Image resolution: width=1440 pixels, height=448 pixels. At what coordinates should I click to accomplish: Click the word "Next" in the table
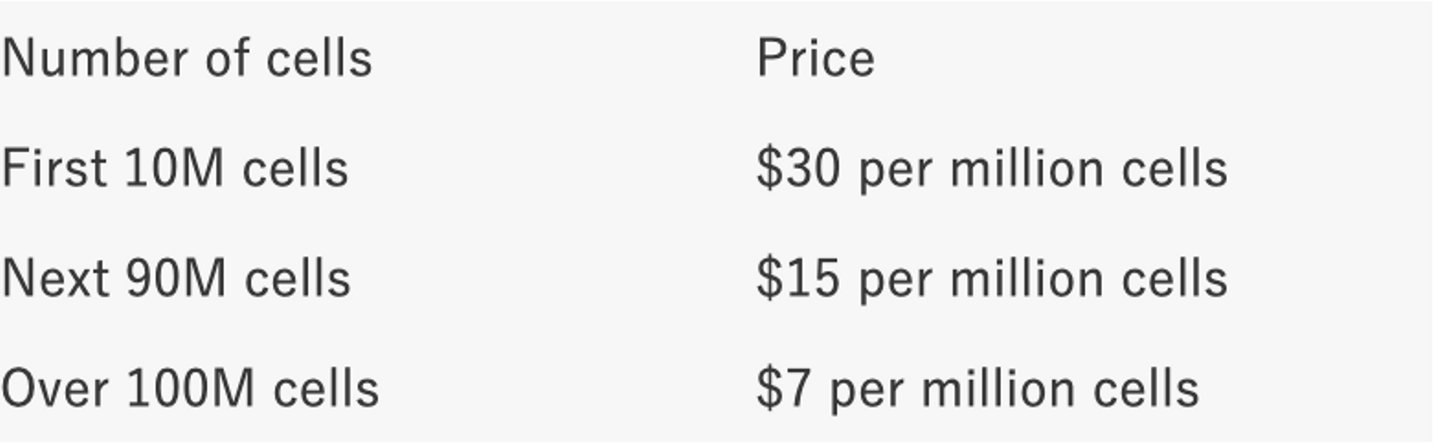[x=55, y=278]
